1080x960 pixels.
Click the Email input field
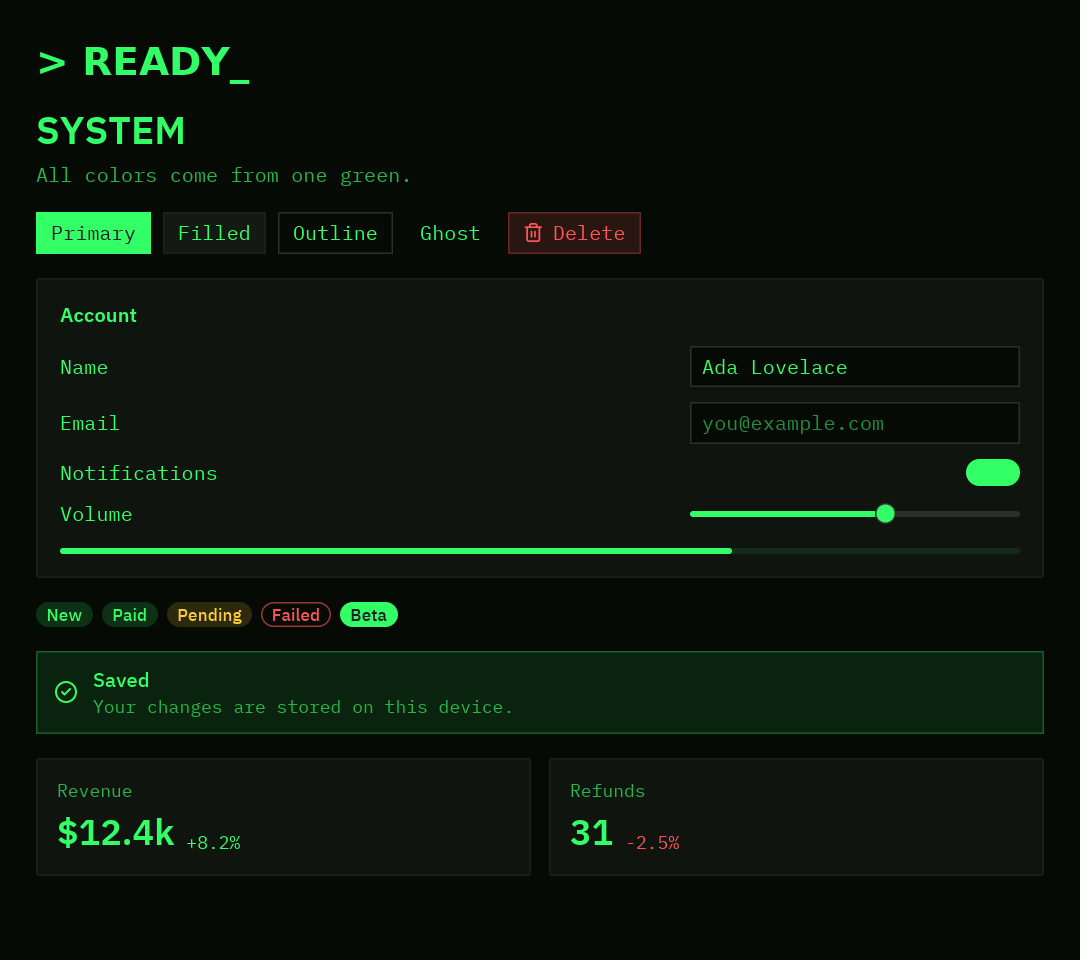click(855, 423)
